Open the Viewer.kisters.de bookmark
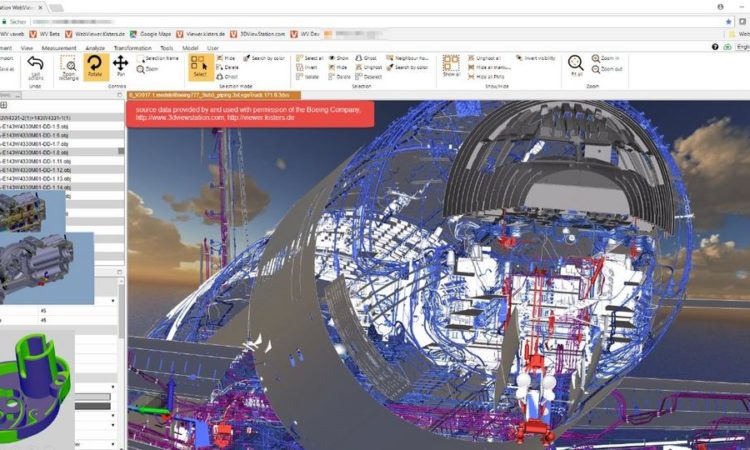750x450 pixels. coord(200,34)
